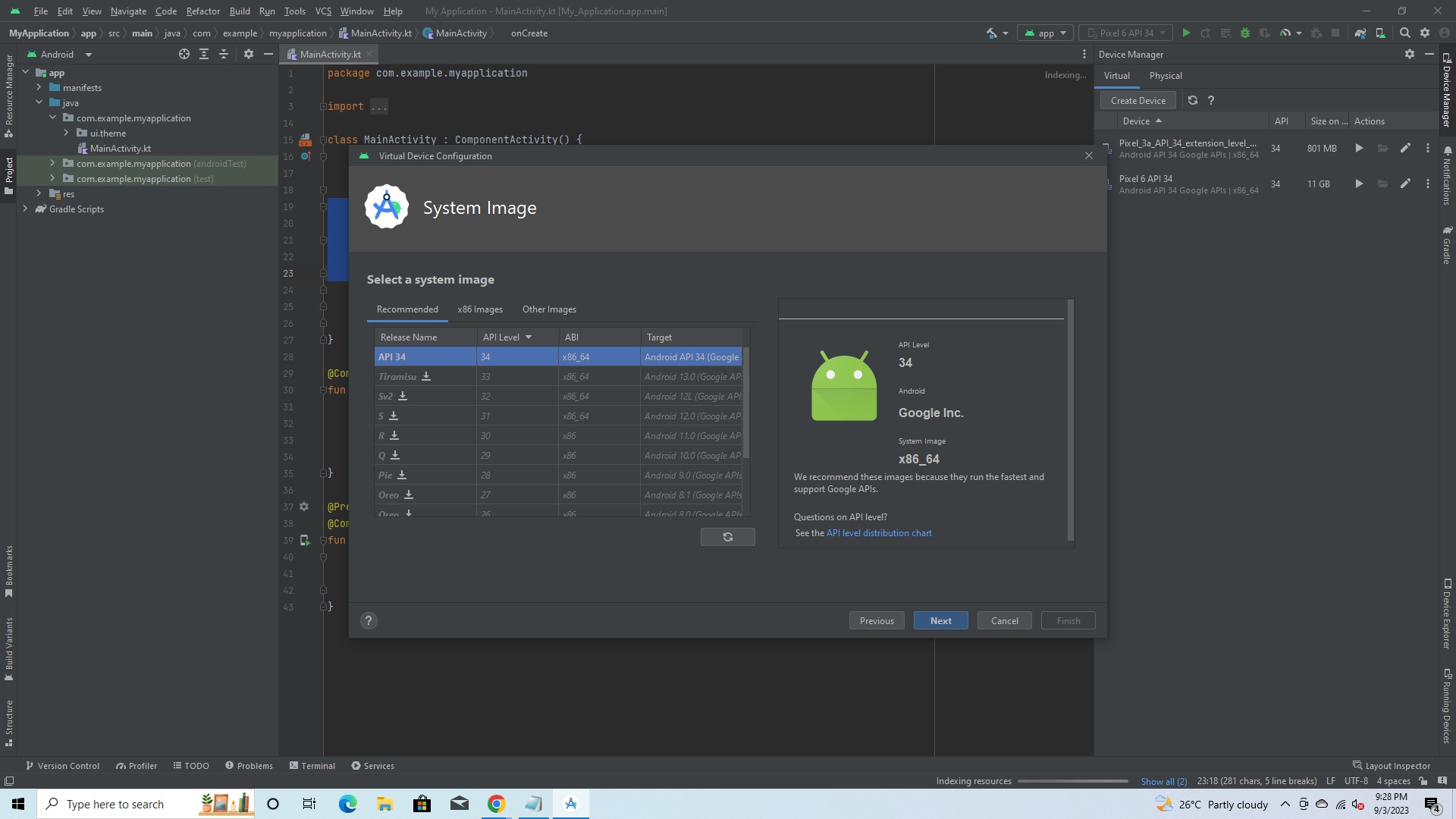Click the system image table scrollbar
Viewport: 1456px width, 819px height.
(x=746, y=403)
